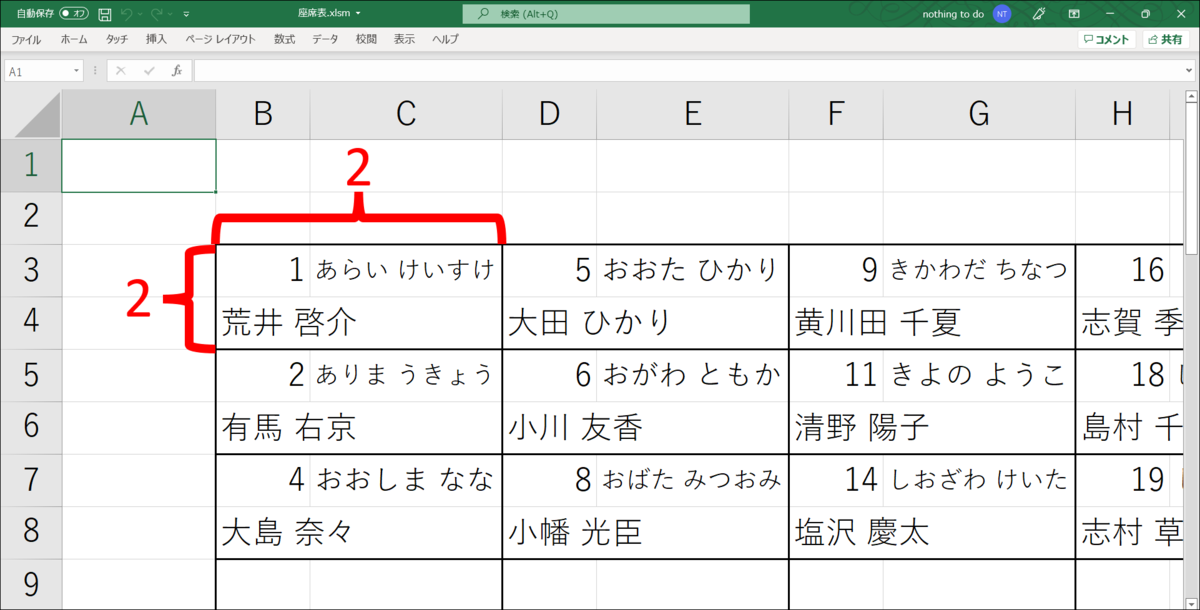
Task: Select row 5 header
Action: (31, 375)
